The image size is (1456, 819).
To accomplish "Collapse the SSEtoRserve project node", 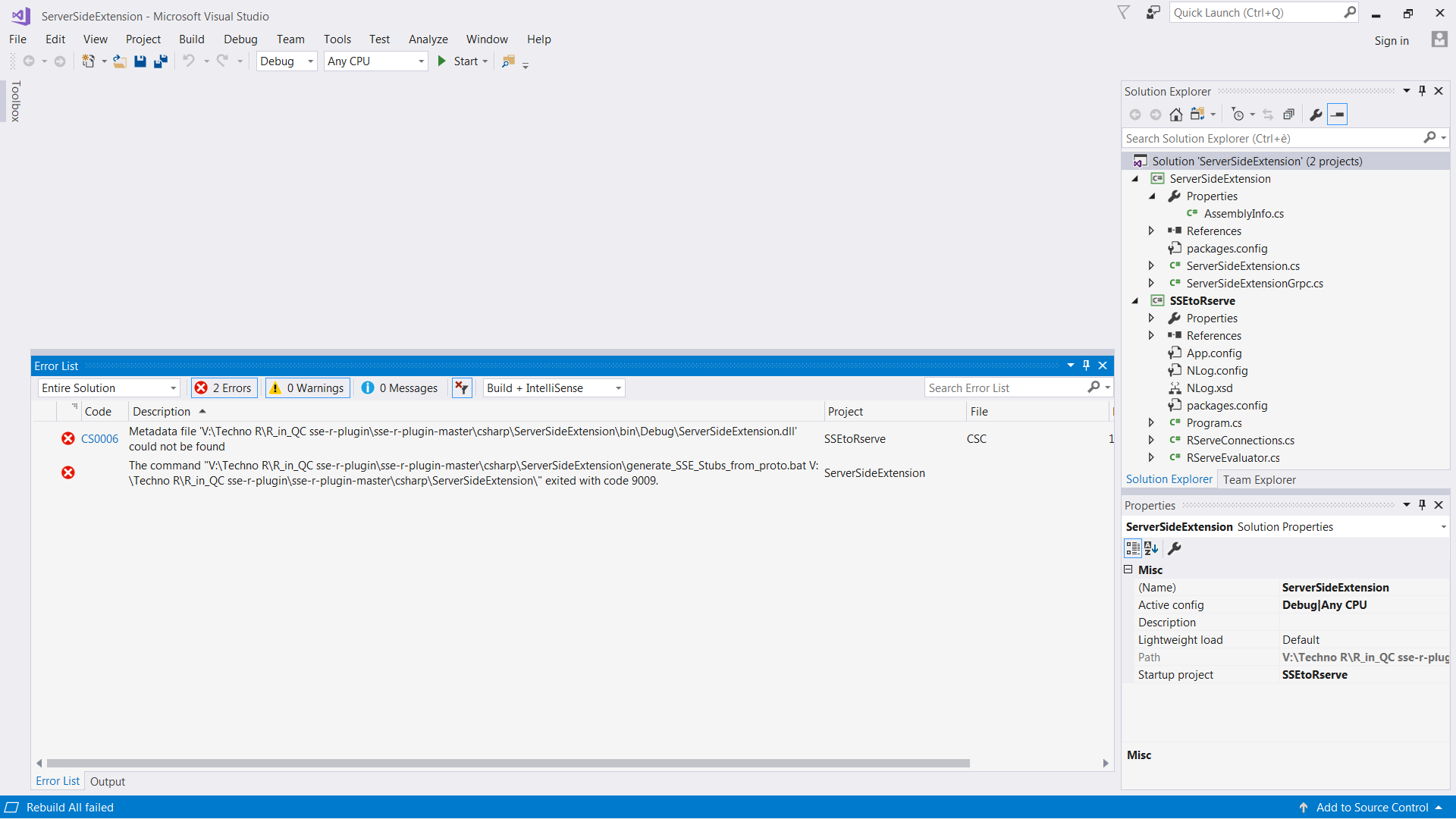I will point(1134,300).
